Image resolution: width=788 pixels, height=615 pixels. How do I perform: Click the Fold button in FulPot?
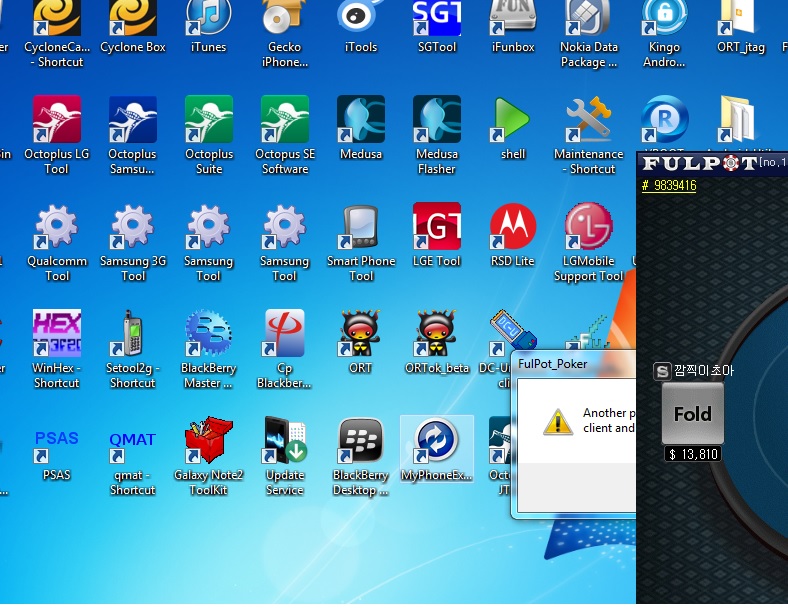[x=693, y=414]
